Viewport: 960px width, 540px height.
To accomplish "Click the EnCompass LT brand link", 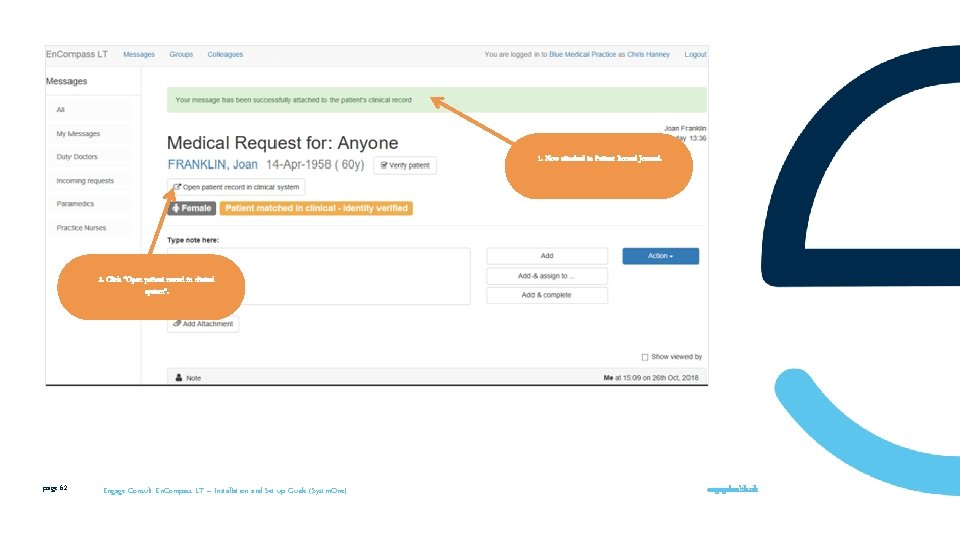I will pyautogui.click(x=77, y=54).
